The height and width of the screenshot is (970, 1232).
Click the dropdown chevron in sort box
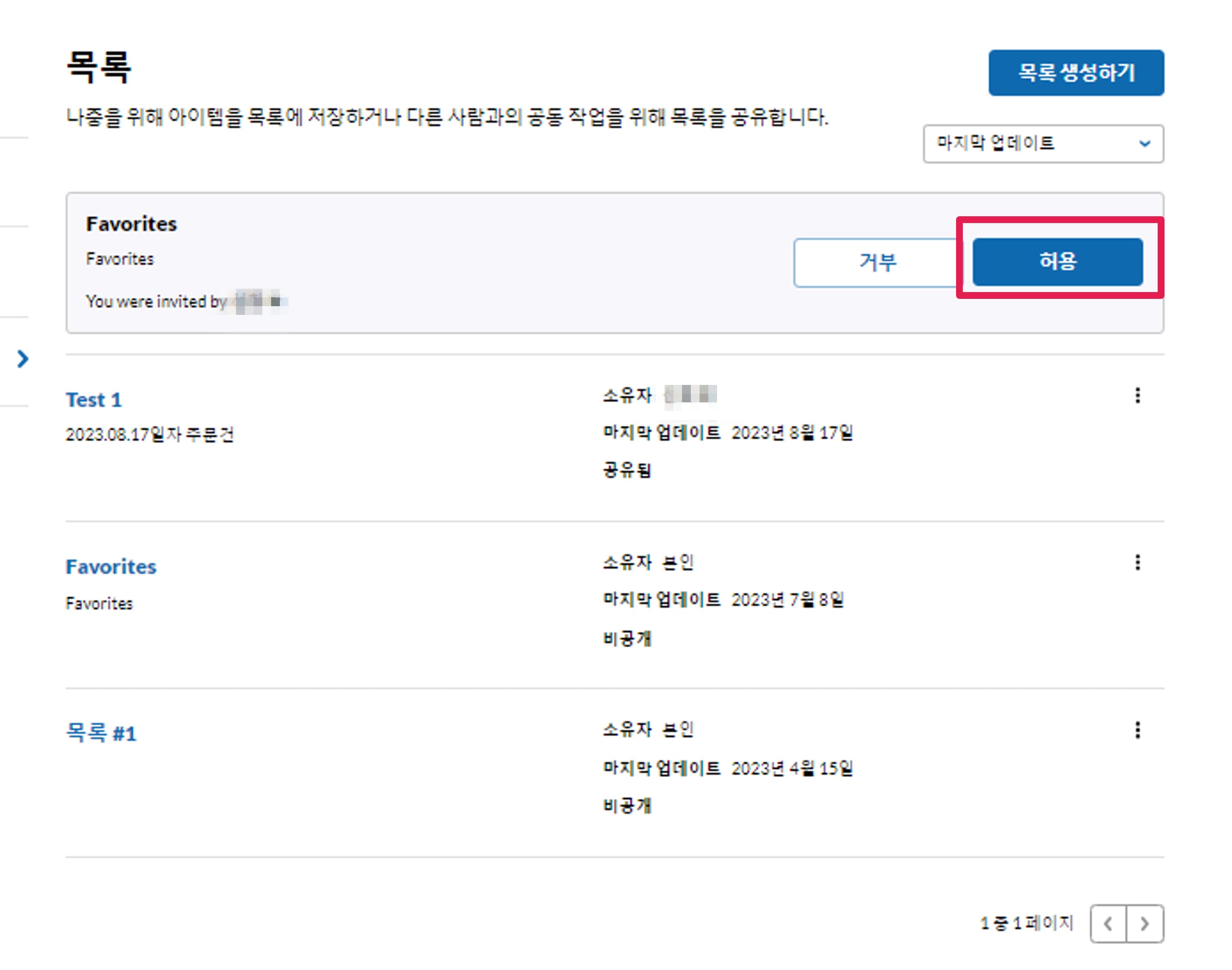click(x=1145, y=144)
